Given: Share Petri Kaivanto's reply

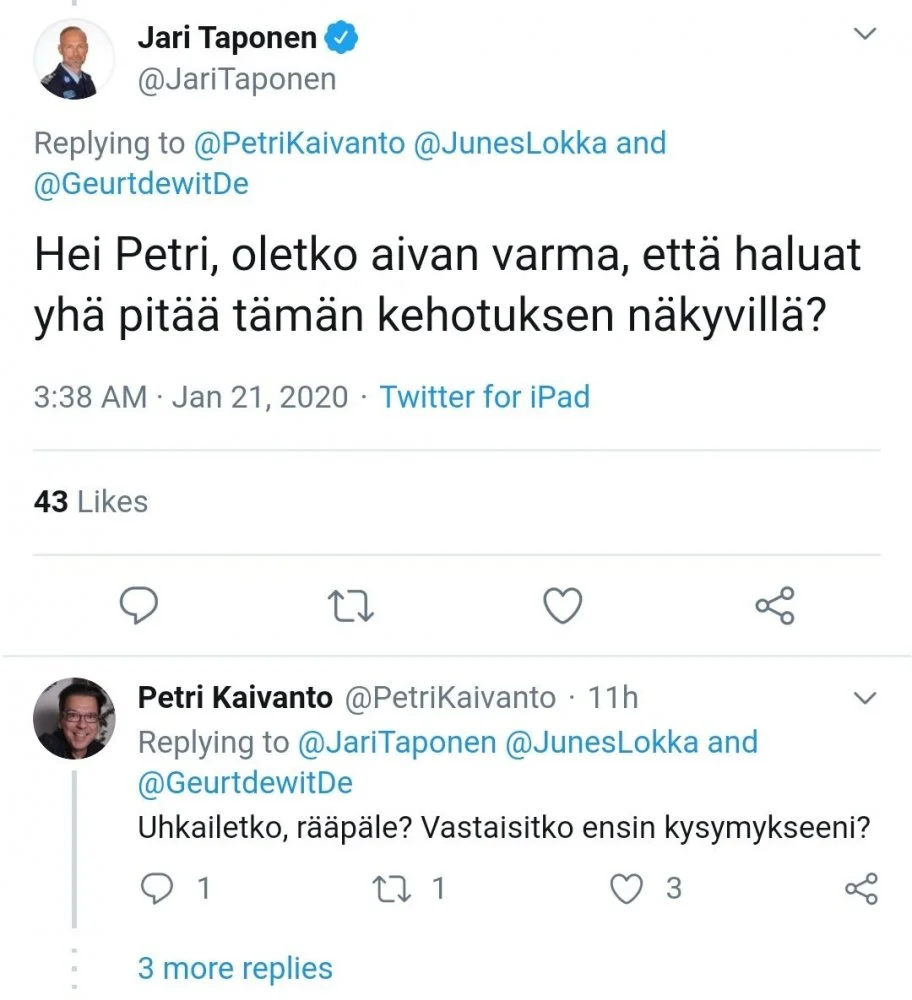Looking at the screenshot, I should (x=861, y=887).
